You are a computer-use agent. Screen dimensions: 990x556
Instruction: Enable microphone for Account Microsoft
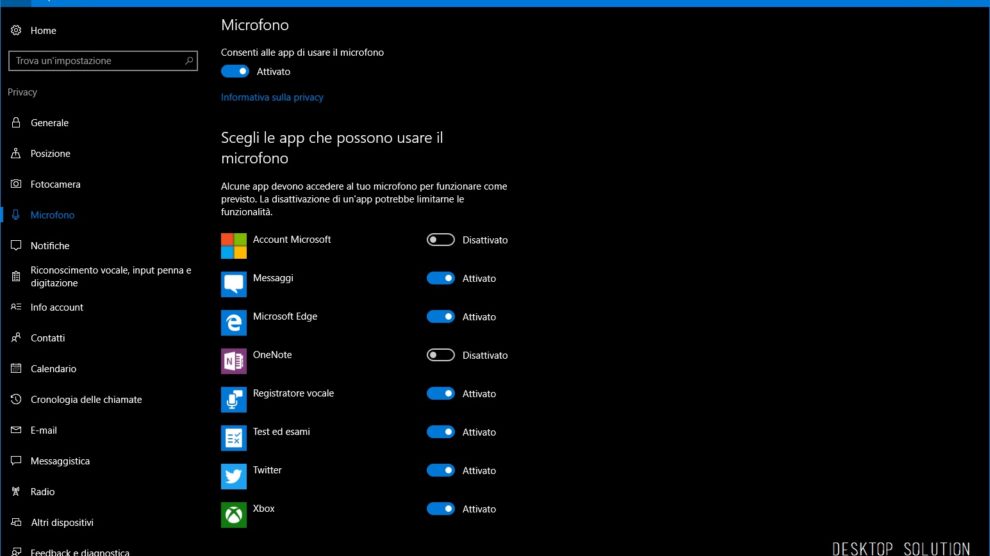click(440, 240)
